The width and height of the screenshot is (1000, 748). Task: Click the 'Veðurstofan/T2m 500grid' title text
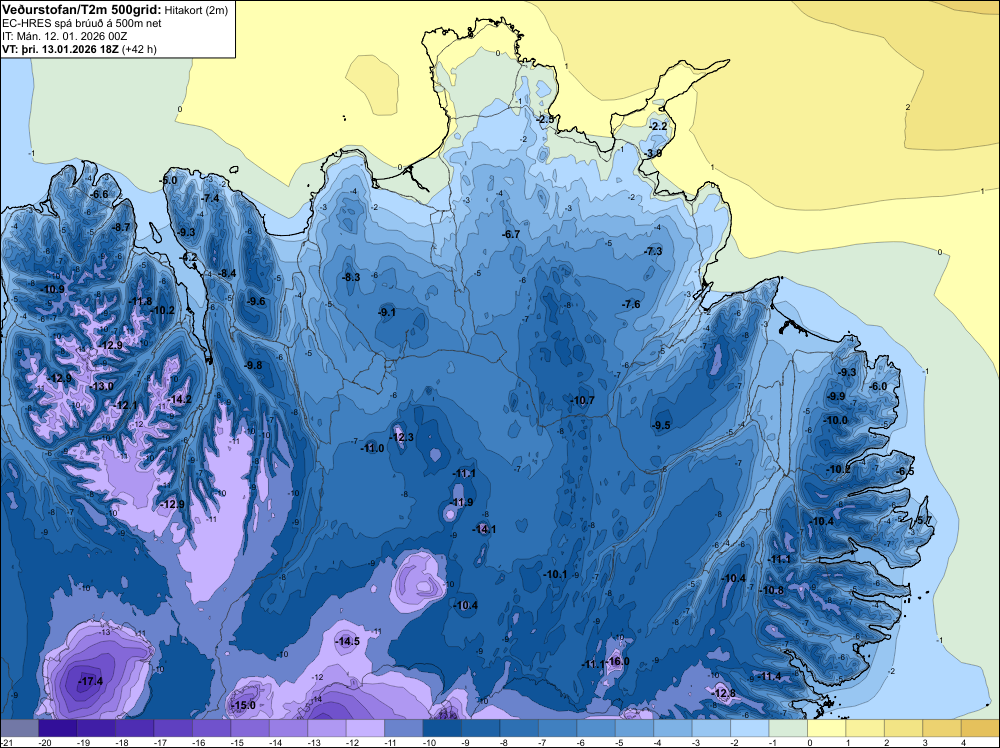coord(80,10)
